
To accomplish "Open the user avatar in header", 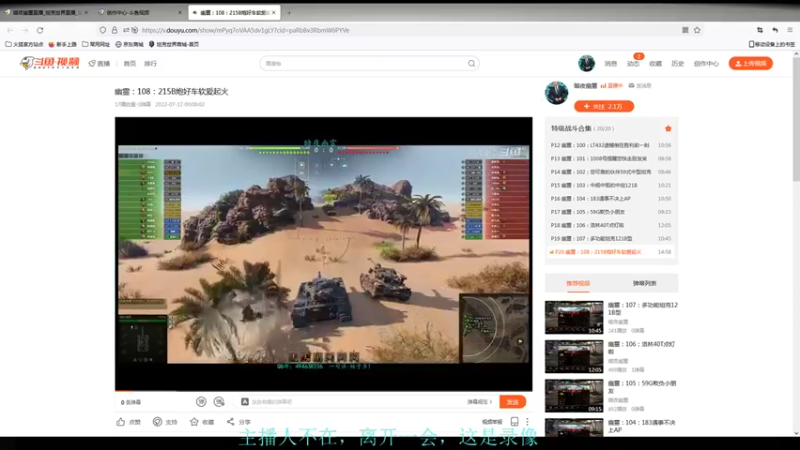I will 586,63.
